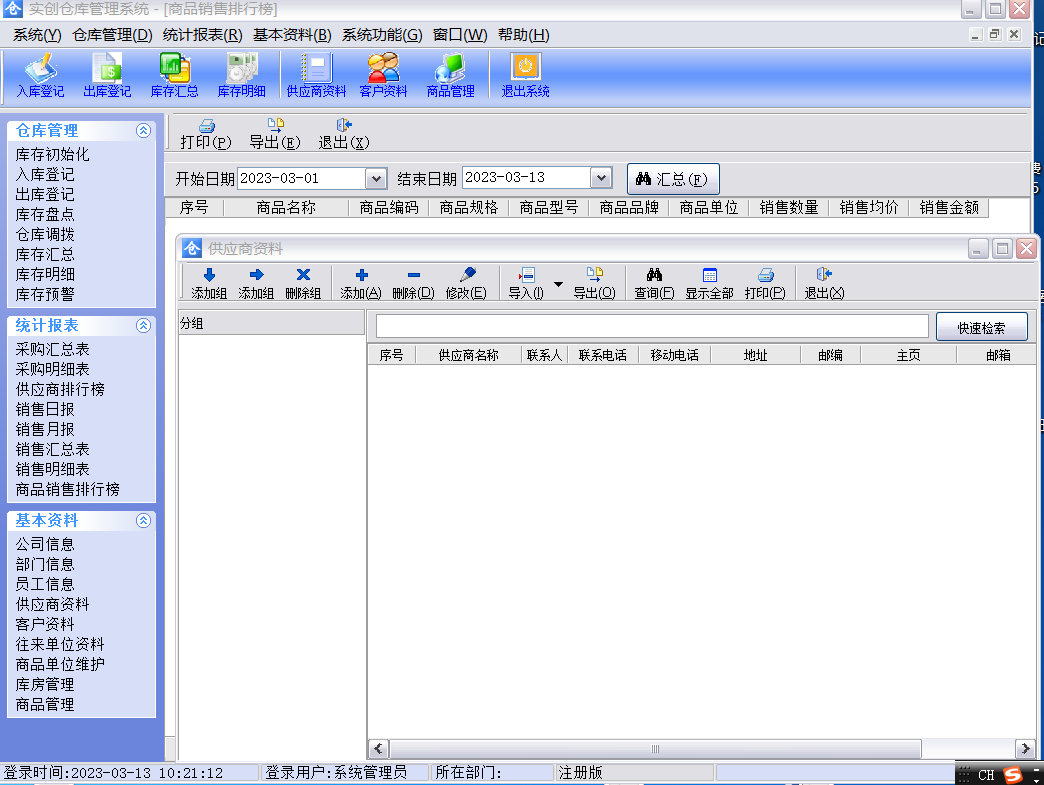Viewport: 1044px width, 785px height.
Task: Print supplier list 打印(P)
Action: click(x=765, y=284)
